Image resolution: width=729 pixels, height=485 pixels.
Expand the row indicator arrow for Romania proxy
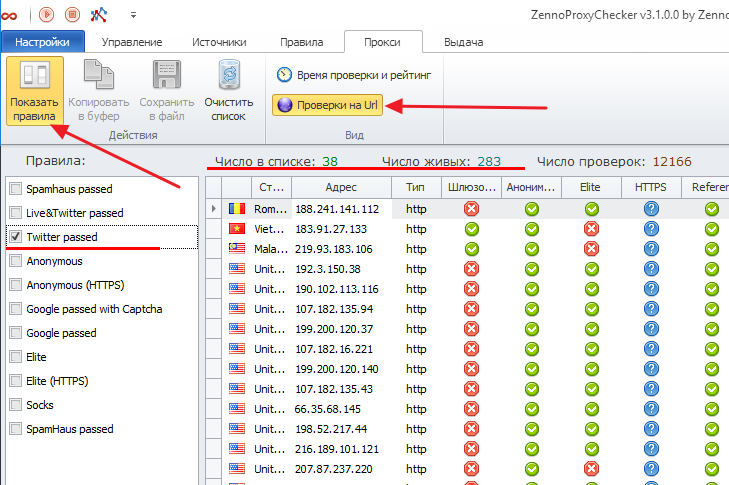(x=213, y=209)
